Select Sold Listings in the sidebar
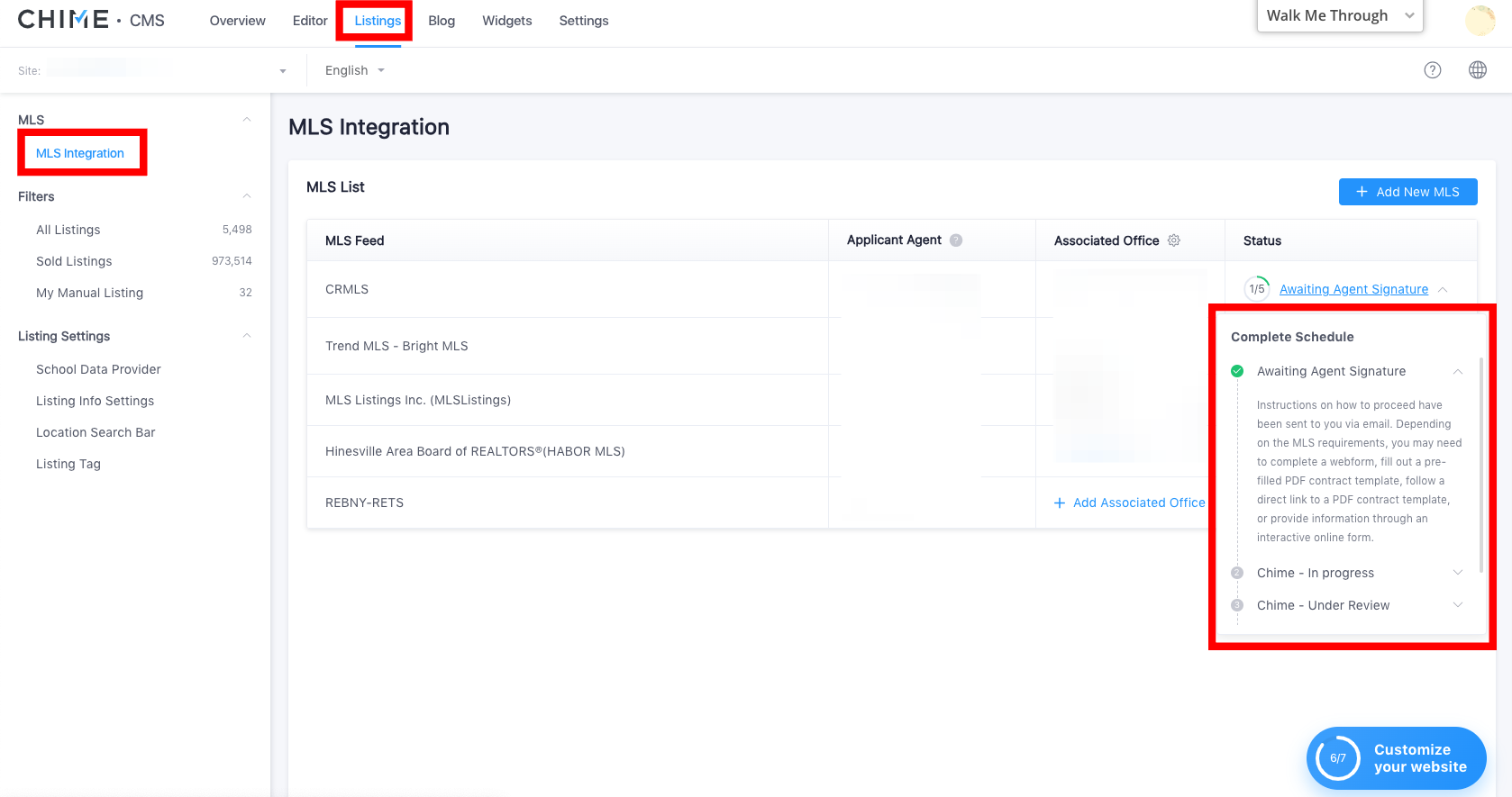The width and height of the screenshot is (1512, 797). coord(74,261)
